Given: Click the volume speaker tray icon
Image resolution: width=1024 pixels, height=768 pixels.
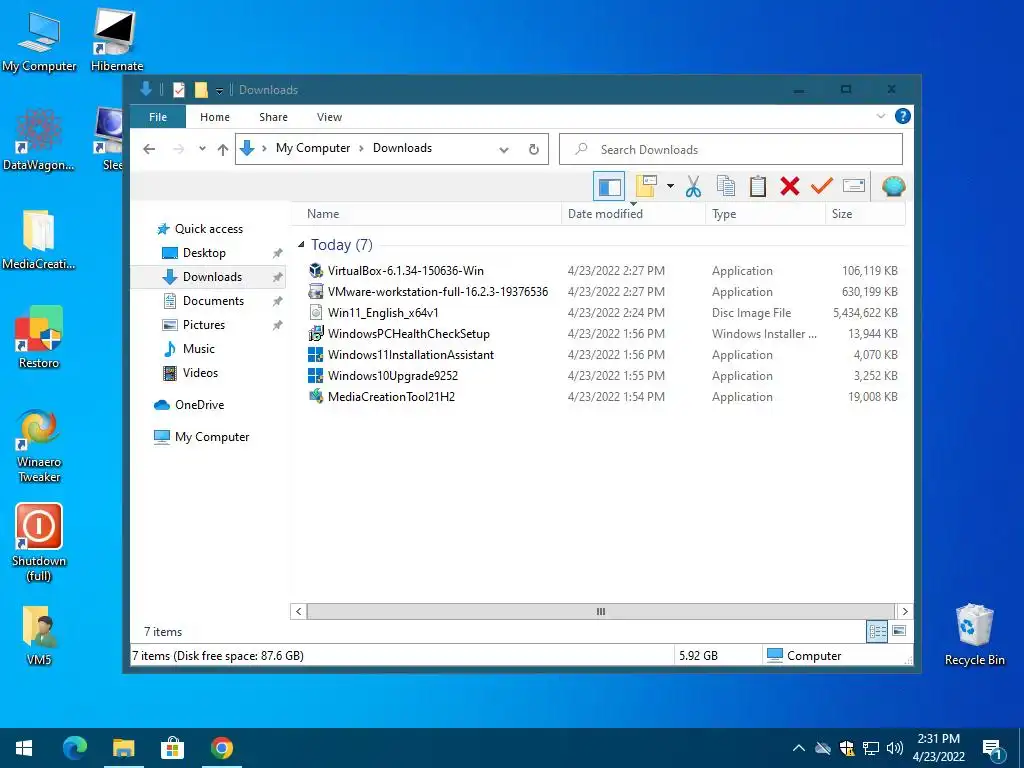Looking at the screenshot, I should click(895, 748).
